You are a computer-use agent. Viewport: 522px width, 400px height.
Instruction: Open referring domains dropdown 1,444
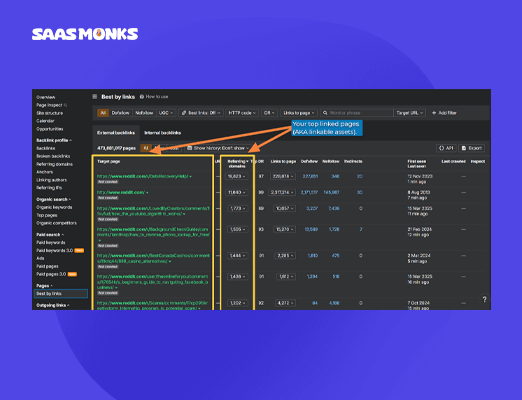point(237,256)
